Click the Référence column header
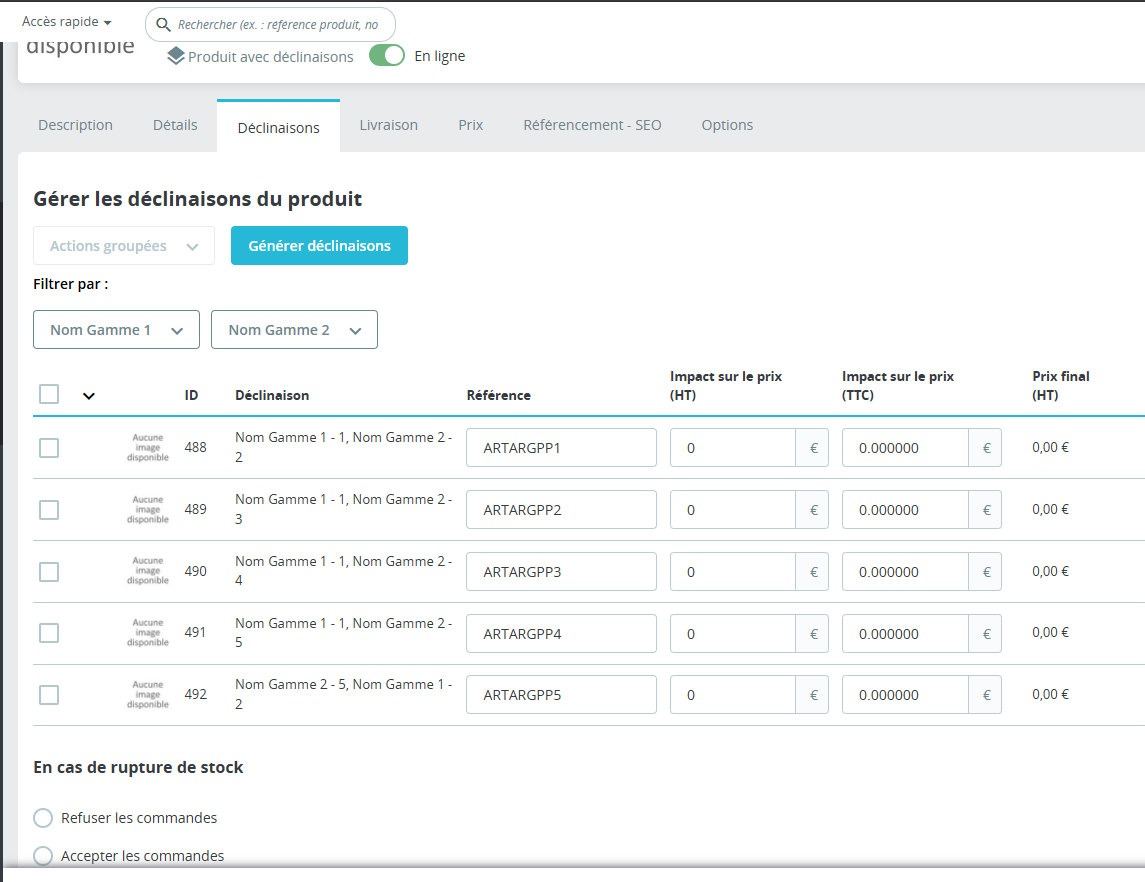The width and height of the screenshot is (1145, 882). (x=499, y=395)
